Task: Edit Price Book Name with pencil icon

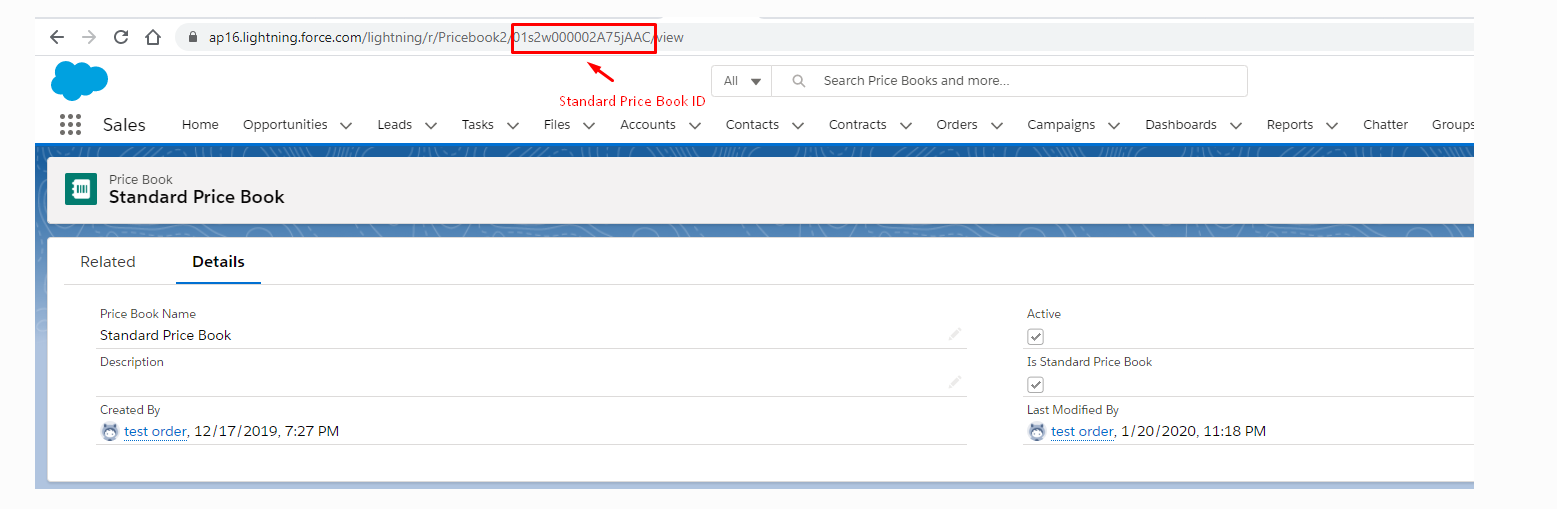Action: click(x=955, y=334)
